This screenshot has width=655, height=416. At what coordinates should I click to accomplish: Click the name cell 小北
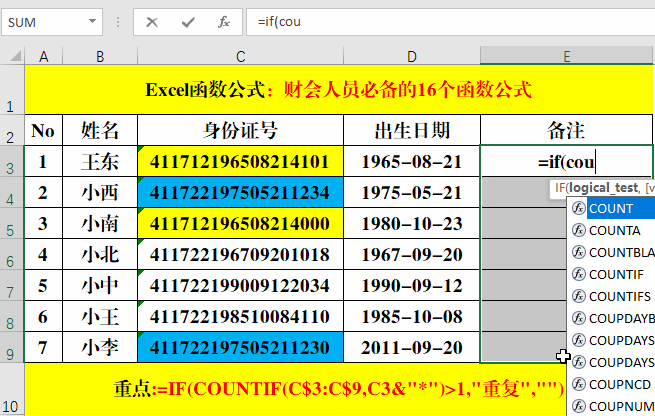click(x=100, y=254)
